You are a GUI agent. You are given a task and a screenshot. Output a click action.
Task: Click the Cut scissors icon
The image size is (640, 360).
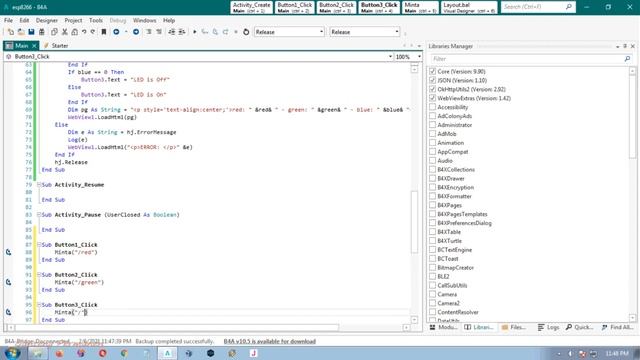64,32
